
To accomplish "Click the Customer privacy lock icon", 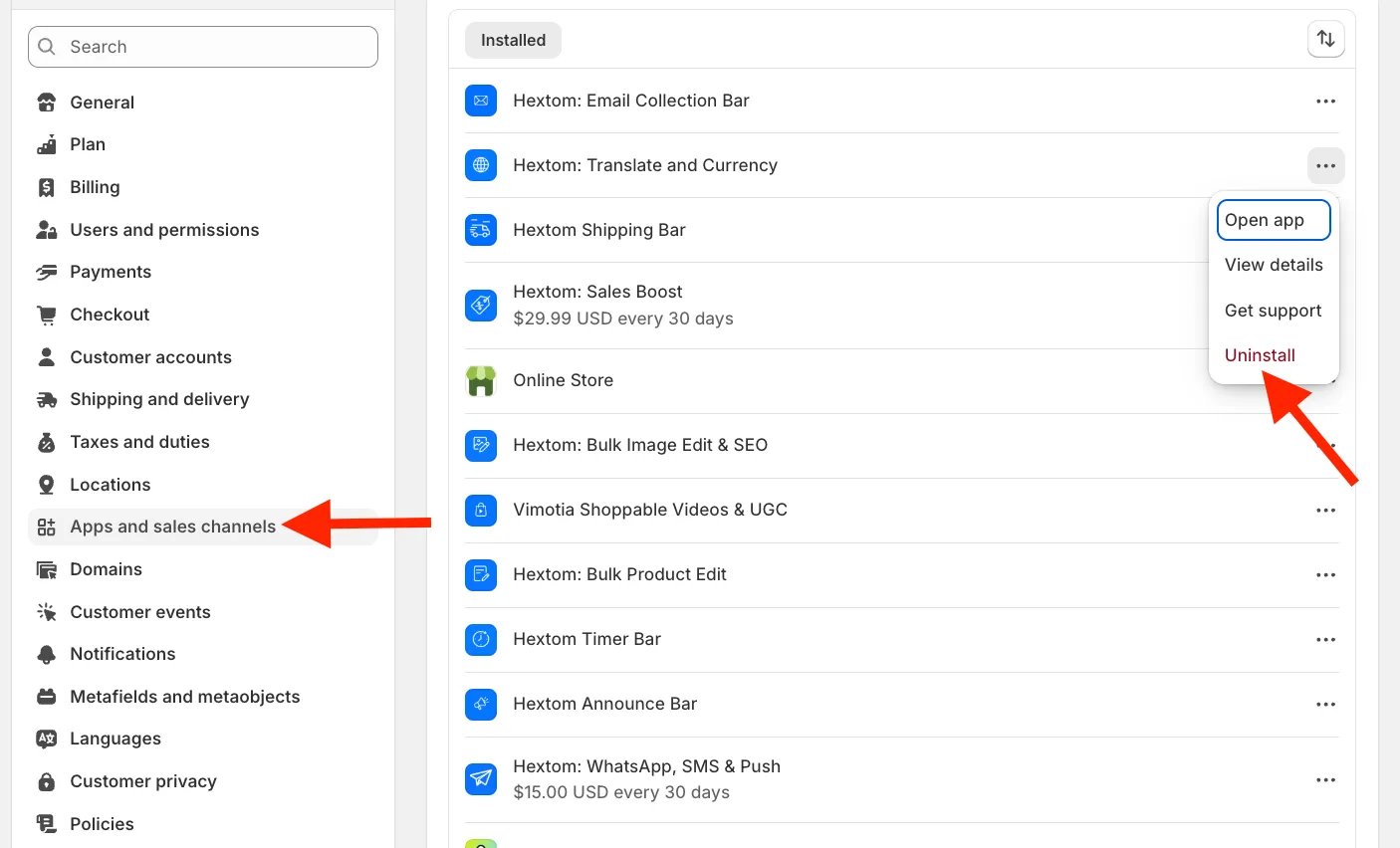I will tap(47, 781).
